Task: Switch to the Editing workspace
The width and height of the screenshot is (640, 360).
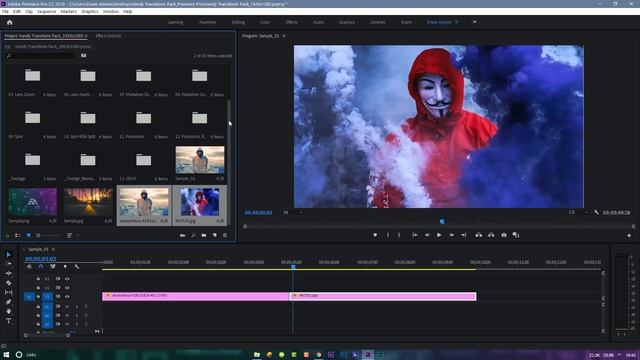Action: click(x=238, y=22)
